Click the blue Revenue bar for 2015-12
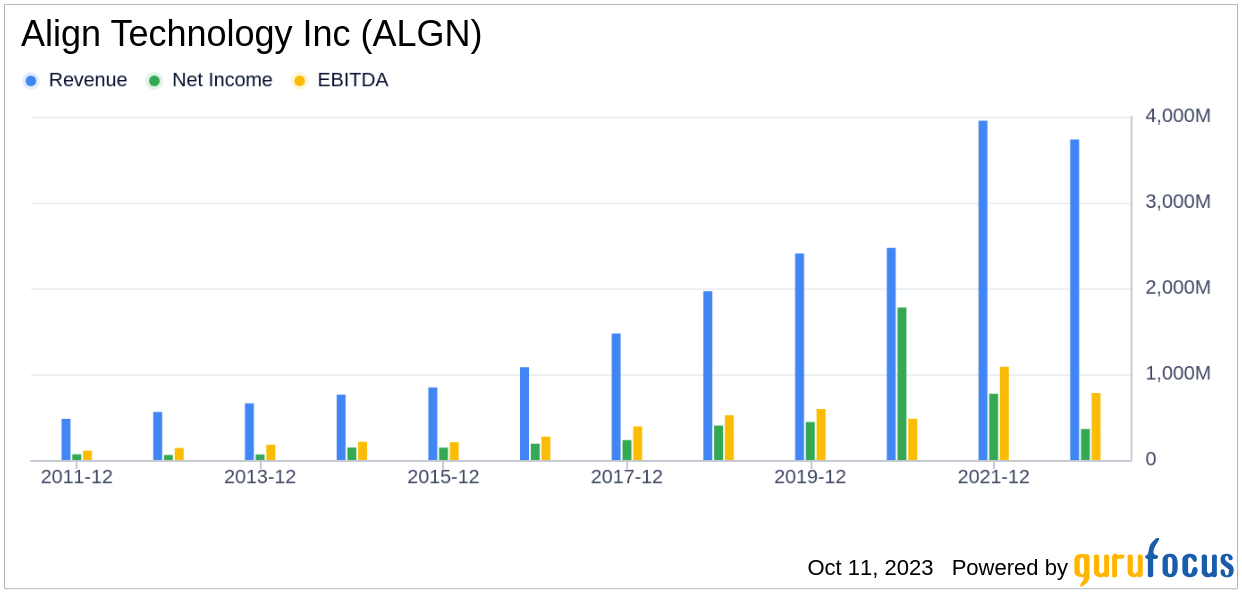Screen dimensions: 1242x593 pos(433,424)
